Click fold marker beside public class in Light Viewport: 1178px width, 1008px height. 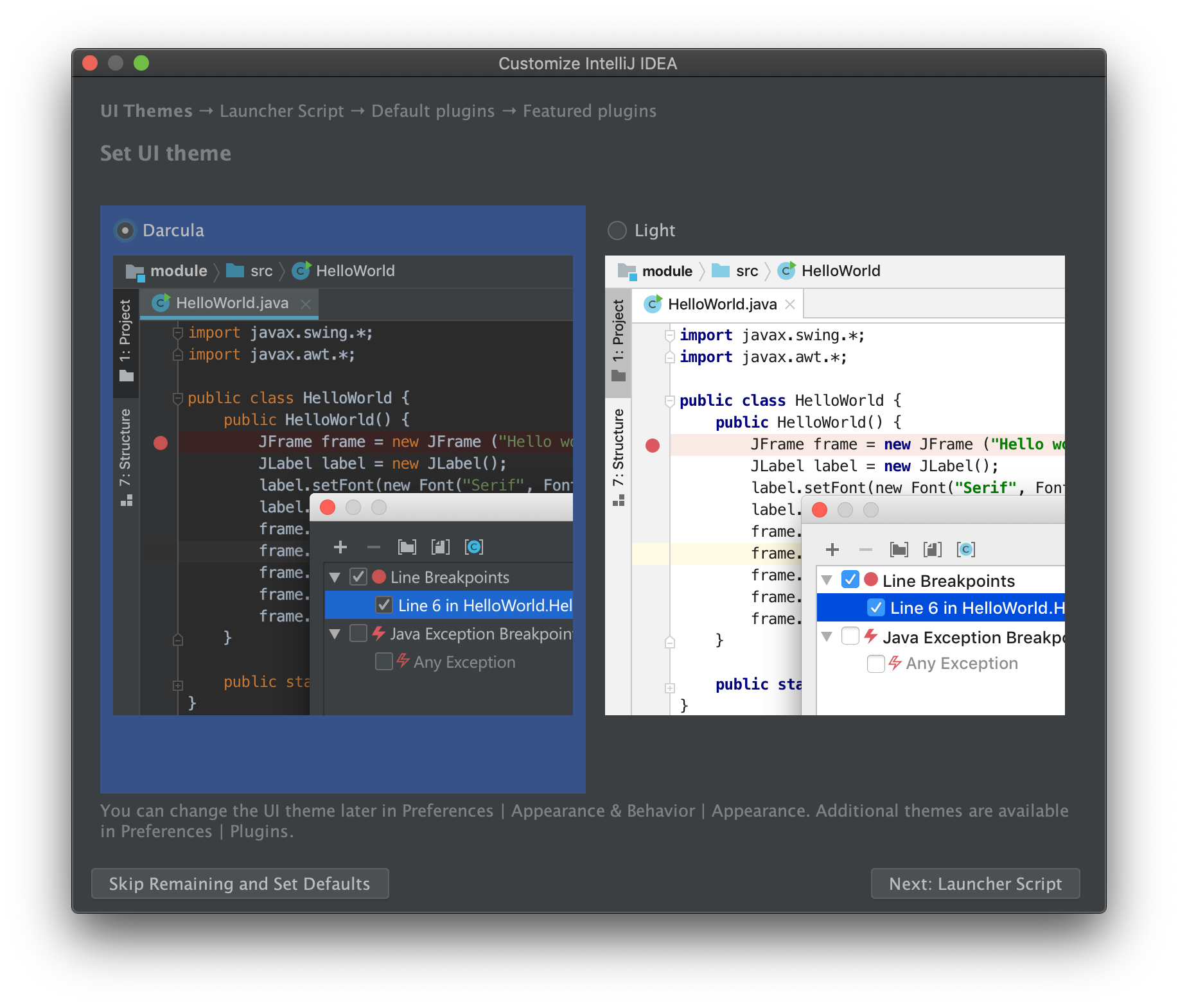[x=670, y=401]
